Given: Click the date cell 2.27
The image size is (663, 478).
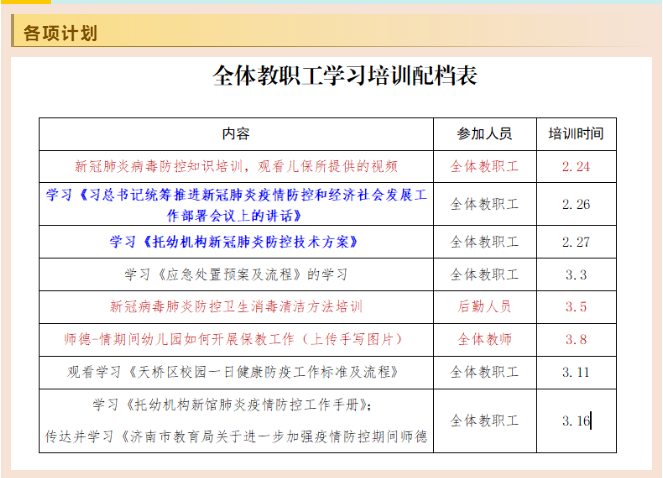Looking at the screenshot, I should pyautogui.click(x=576, y=242).
